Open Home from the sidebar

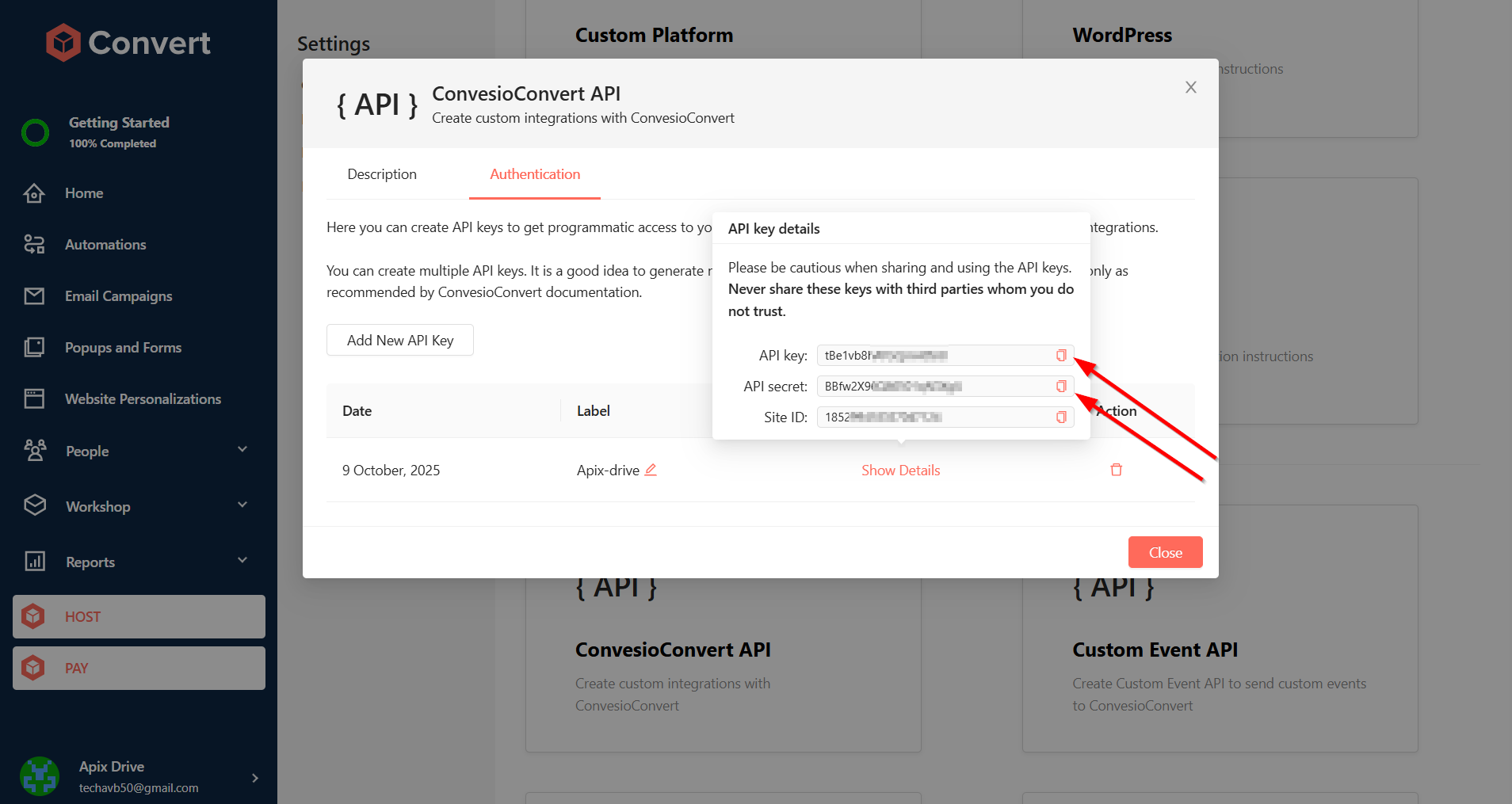[83, 193]
